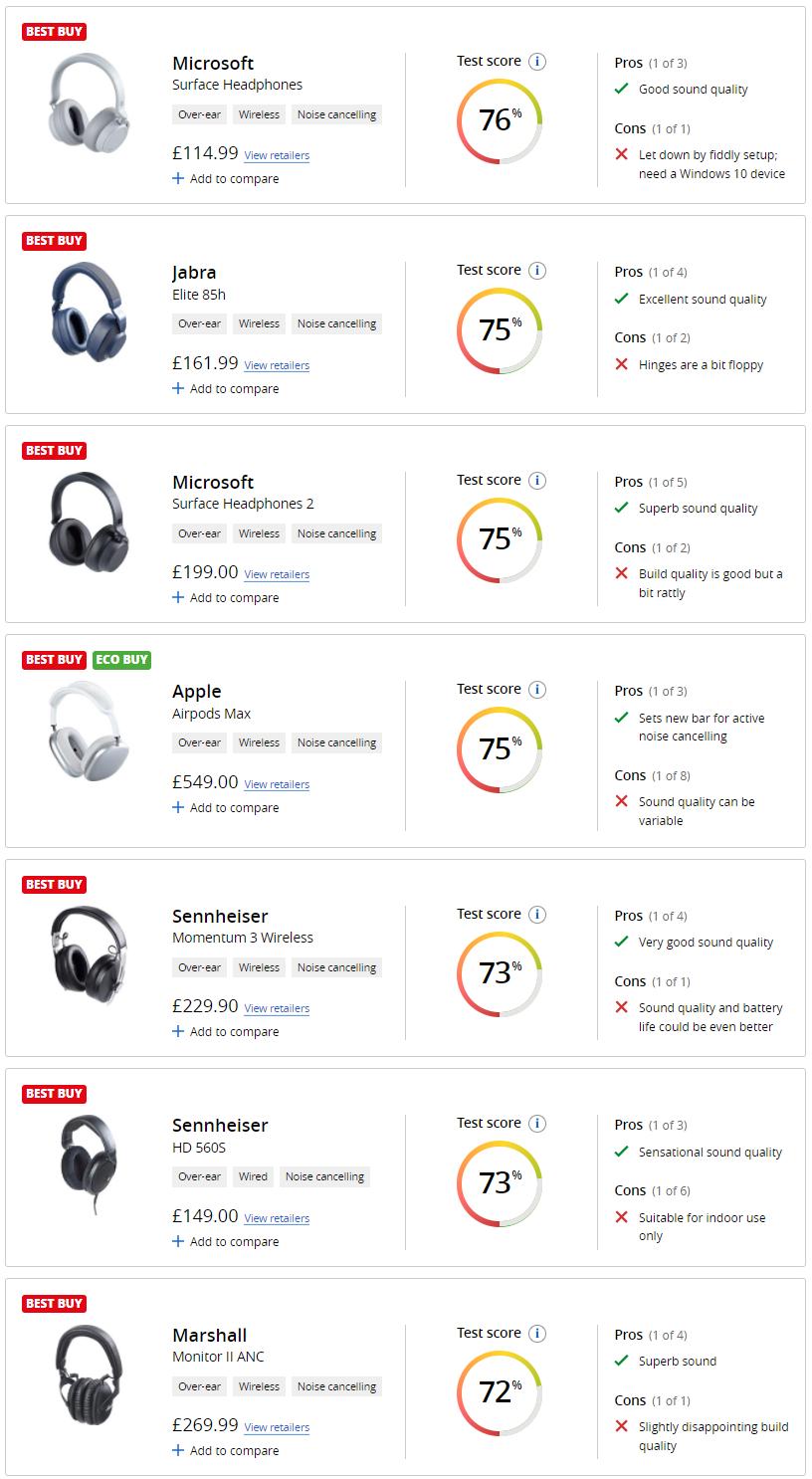Click info icon for Surface Headphones 2 score
Screen dimensions: 812x1479
point(537,481)
